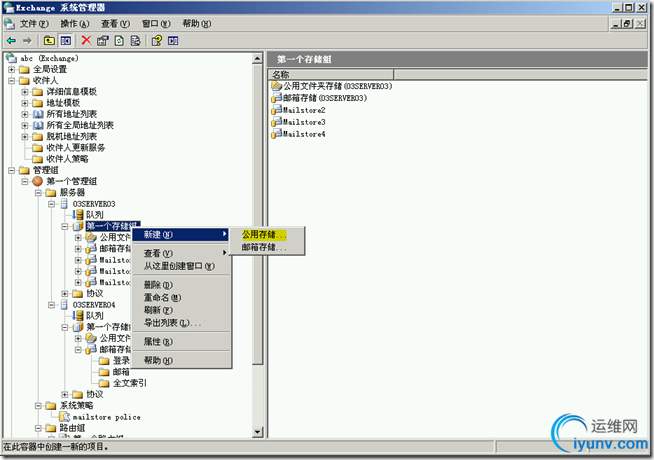The height and width of the screenshot is (460, 654).
Task: Select 新建(N) in the context menu
Action: coord(181,235)
